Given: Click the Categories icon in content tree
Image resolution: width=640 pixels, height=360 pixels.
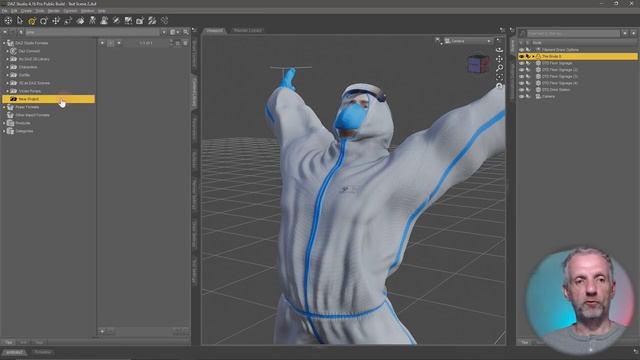Looking at the screenshot, I should coord(11,131).
